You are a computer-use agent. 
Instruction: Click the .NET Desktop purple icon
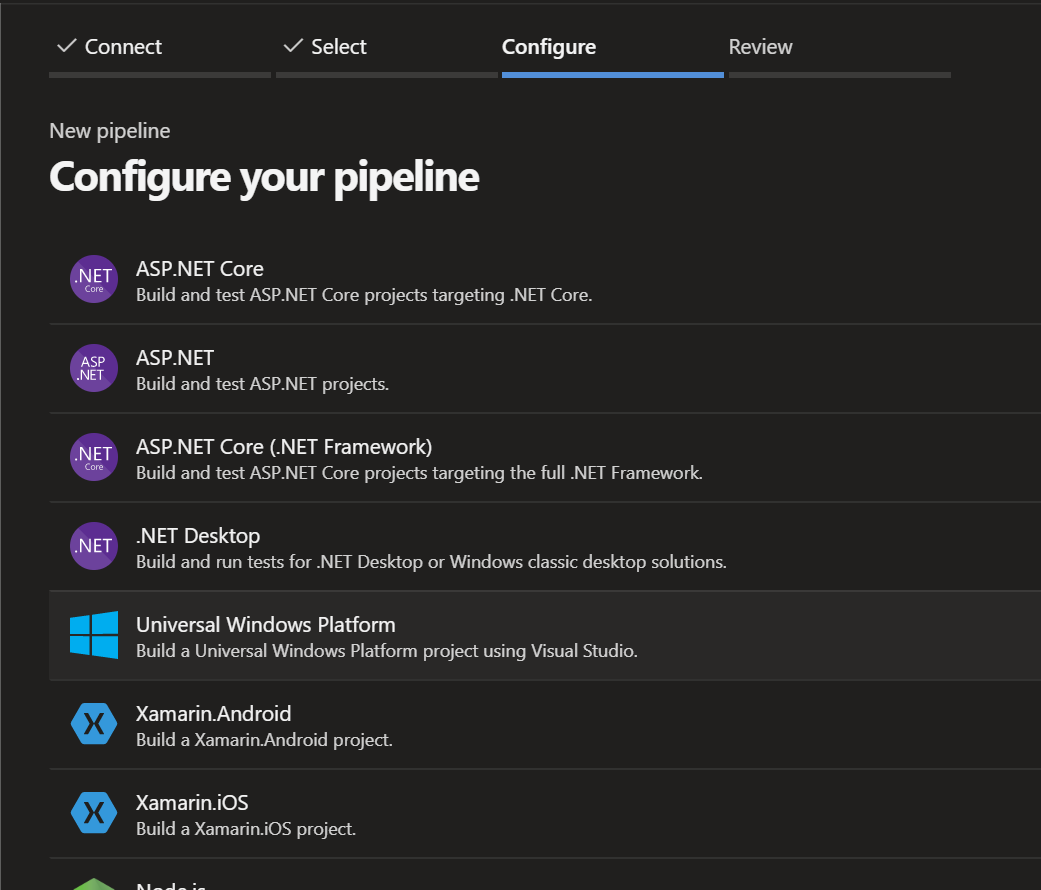[x=94, y=546]
